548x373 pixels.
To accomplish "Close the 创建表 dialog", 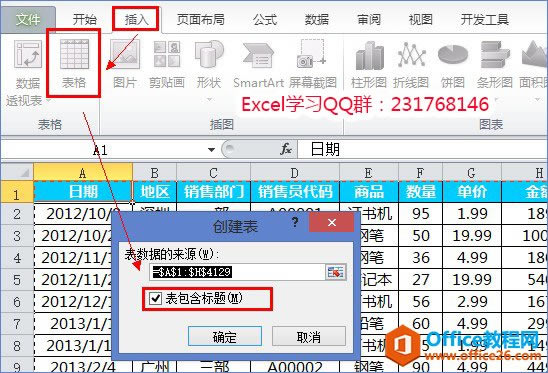I will coord(331,222).
